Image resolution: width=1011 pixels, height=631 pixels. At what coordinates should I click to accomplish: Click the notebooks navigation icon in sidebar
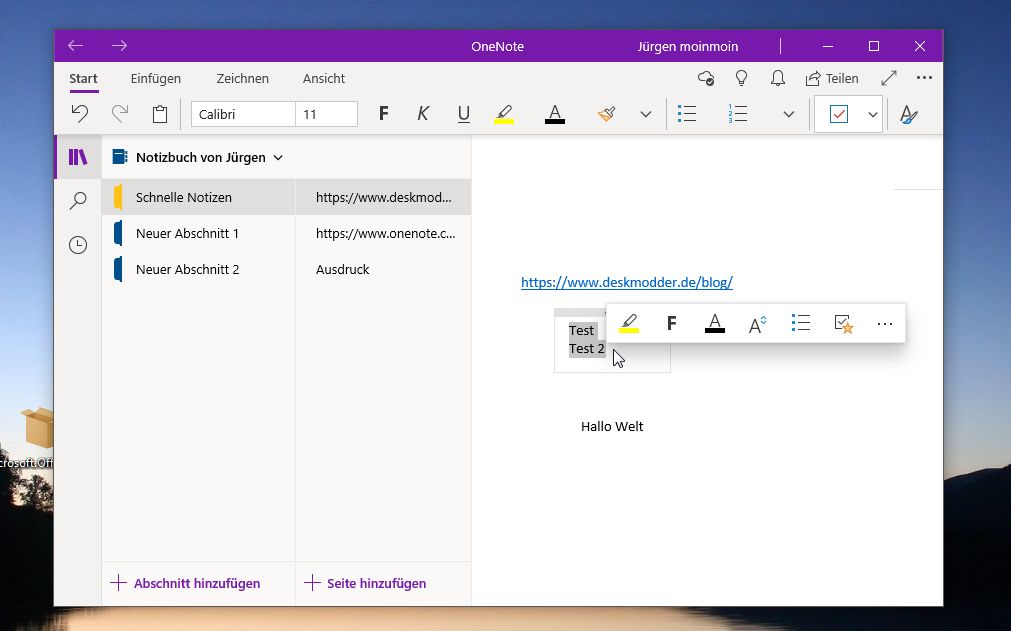click(78, 157)
